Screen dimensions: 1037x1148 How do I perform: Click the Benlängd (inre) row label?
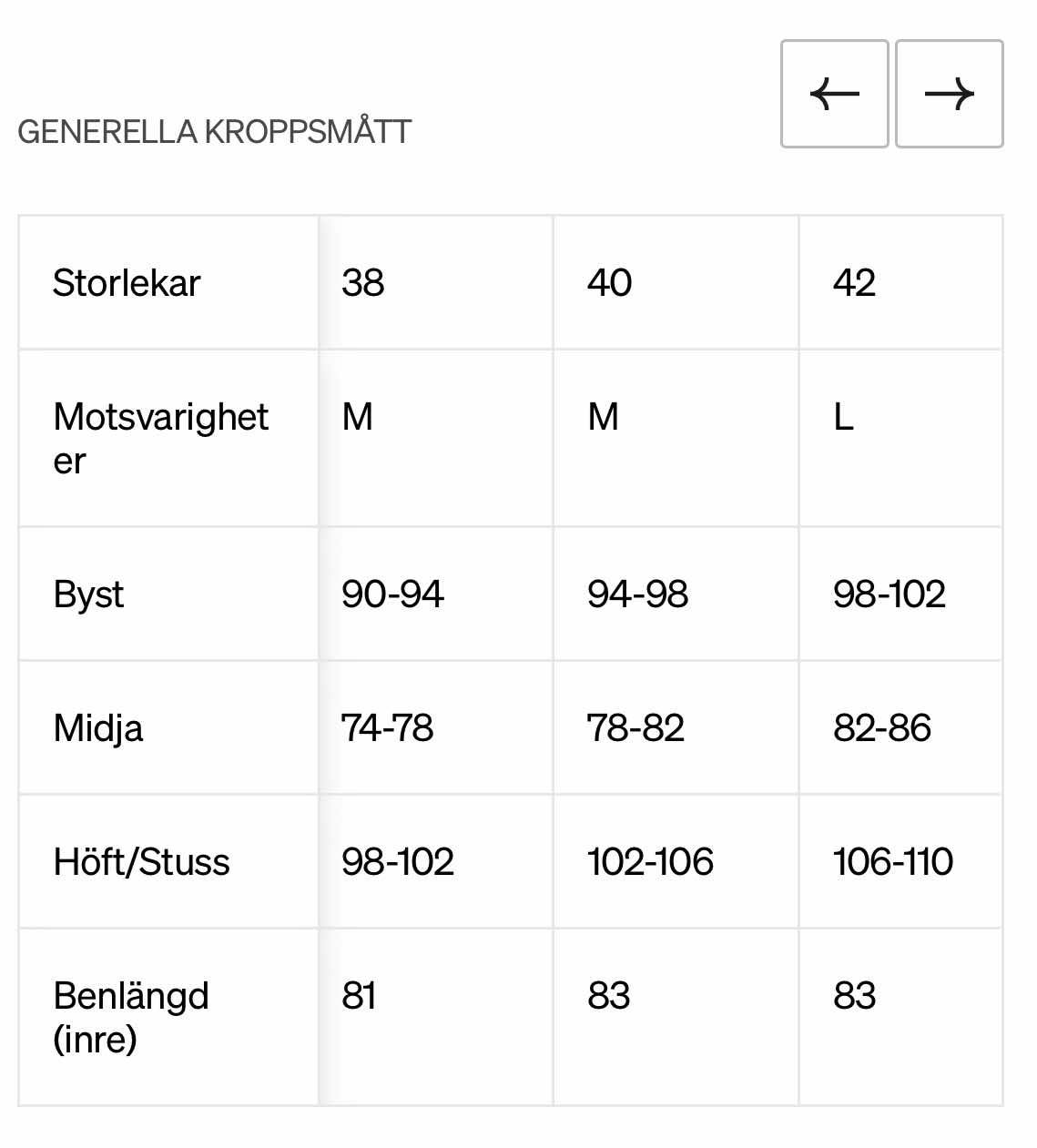131,1017
